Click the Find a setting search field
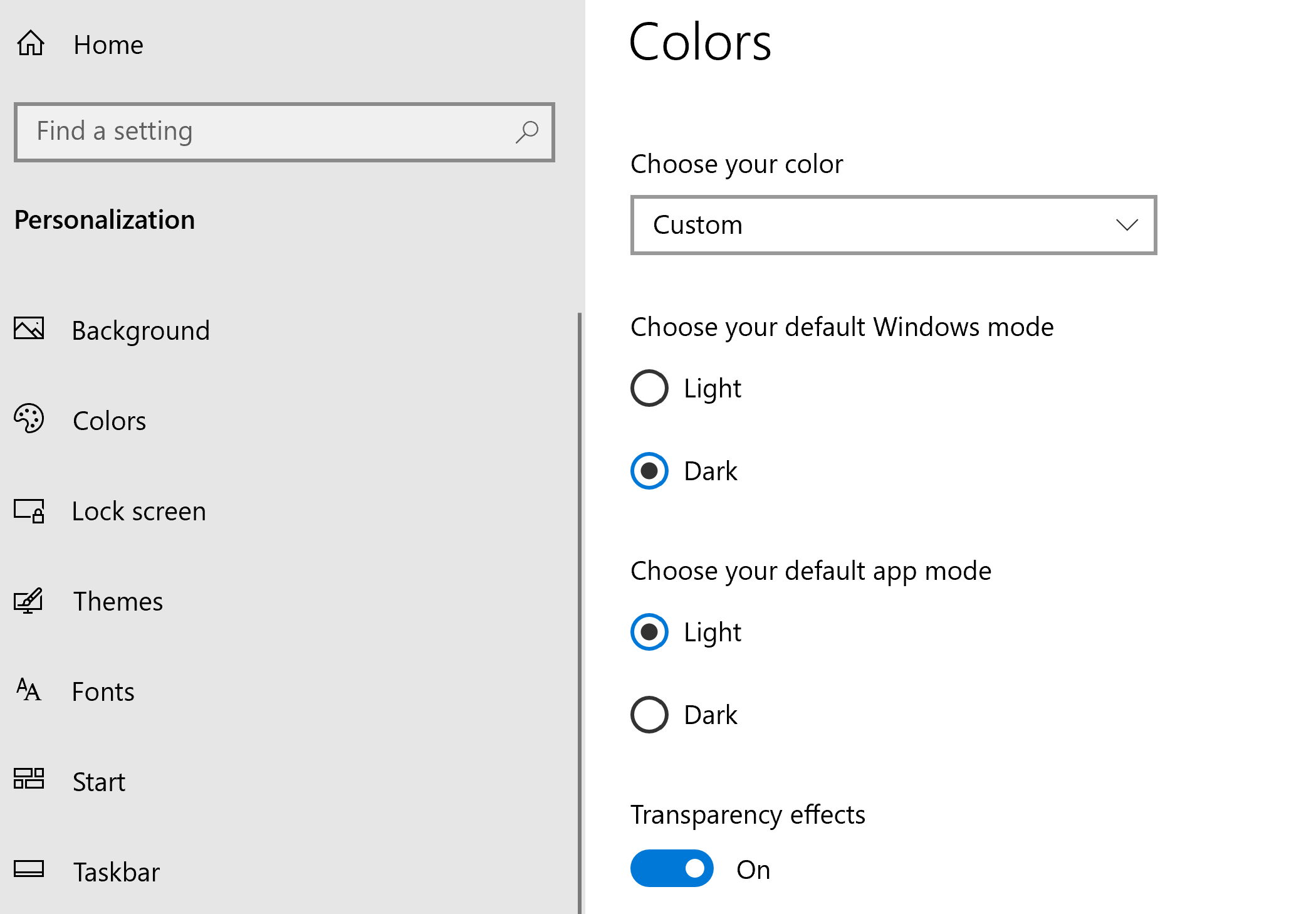Image resolution: width=1316 pixels, height=914 pixels. click(x=285, y=131)
